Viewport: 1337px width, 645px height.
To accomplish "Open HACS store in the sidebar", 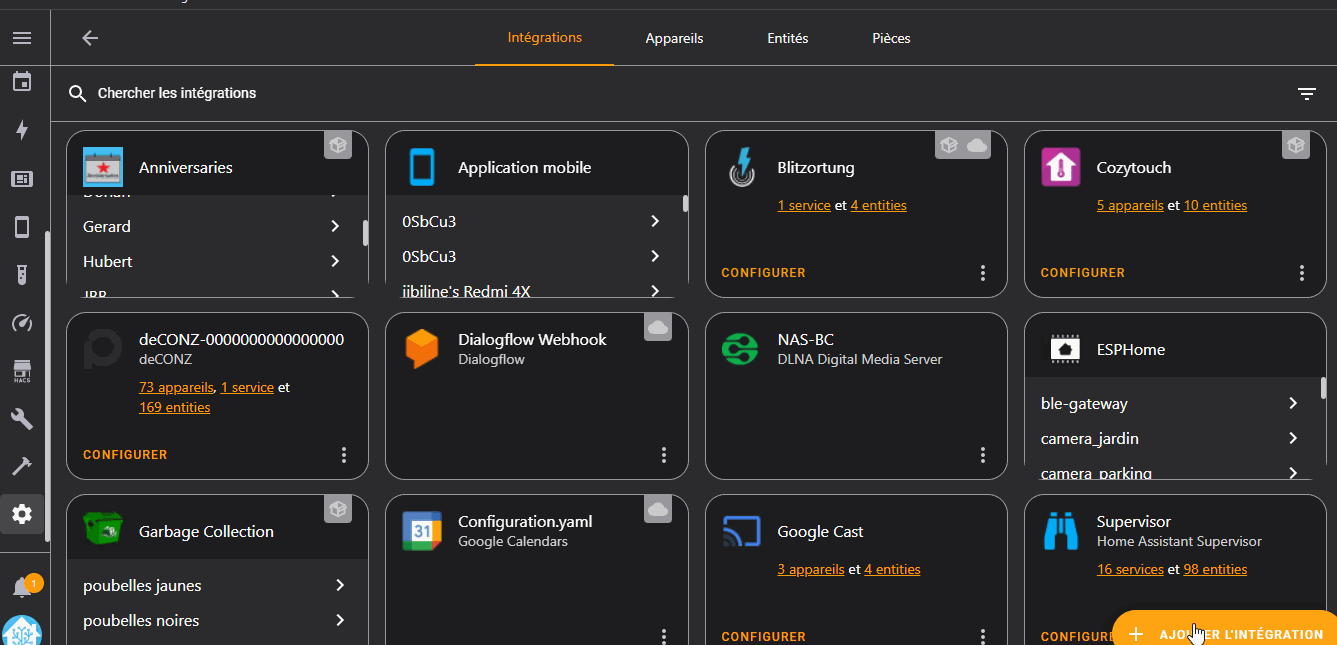I will tap(22, 371).
